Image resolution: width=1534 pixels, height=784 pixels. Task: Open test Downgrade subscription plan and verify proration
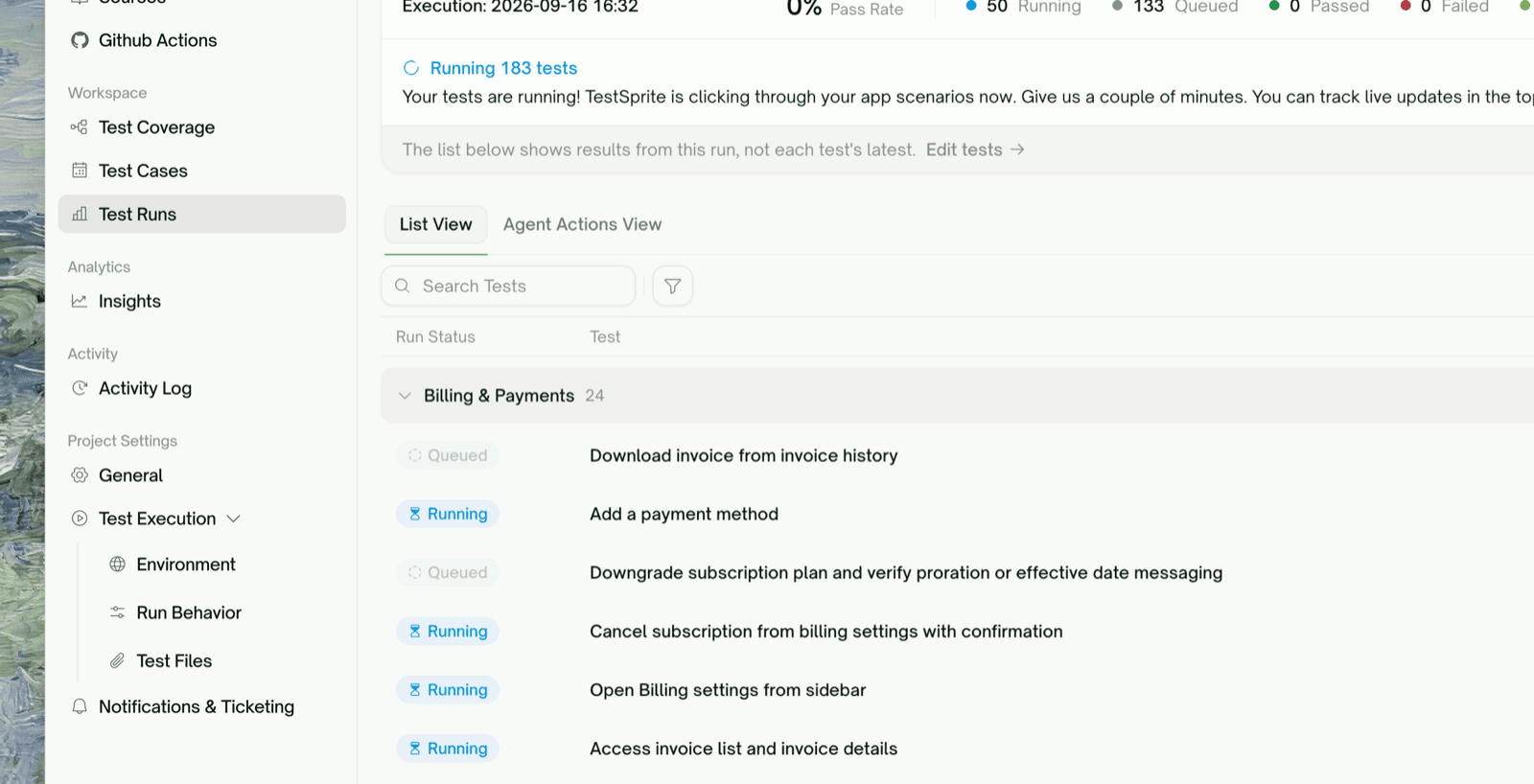906,572
